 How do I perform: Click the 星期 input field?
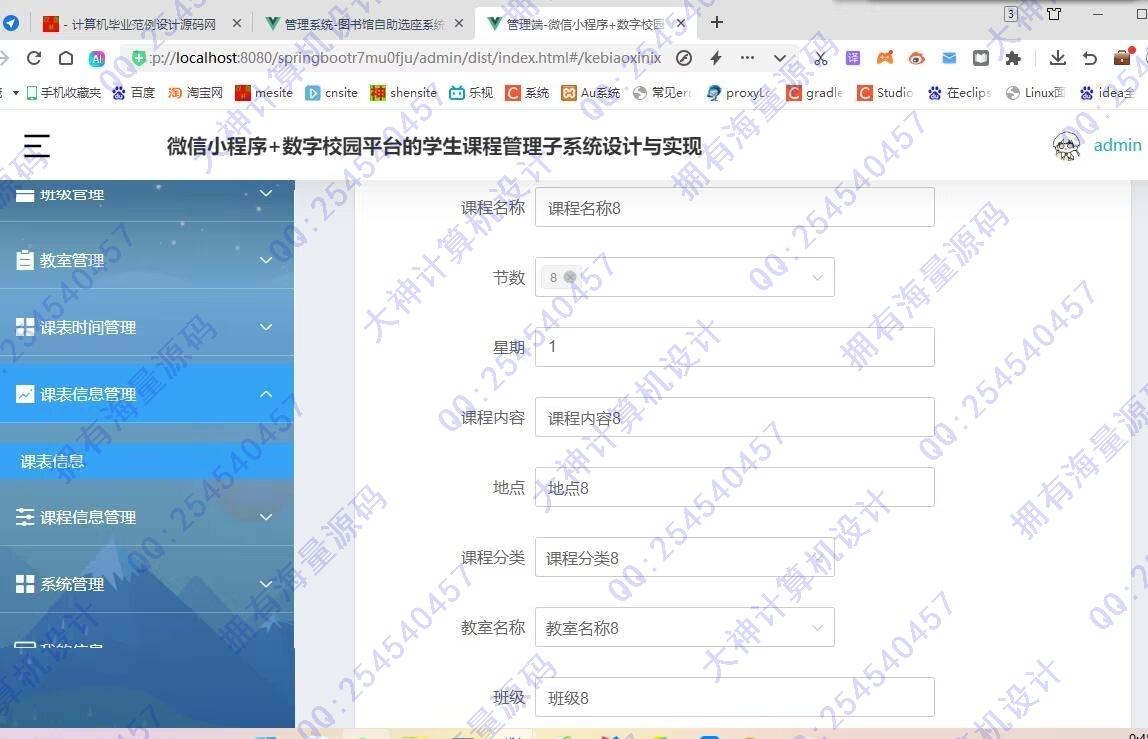click(x=734, y=346)
